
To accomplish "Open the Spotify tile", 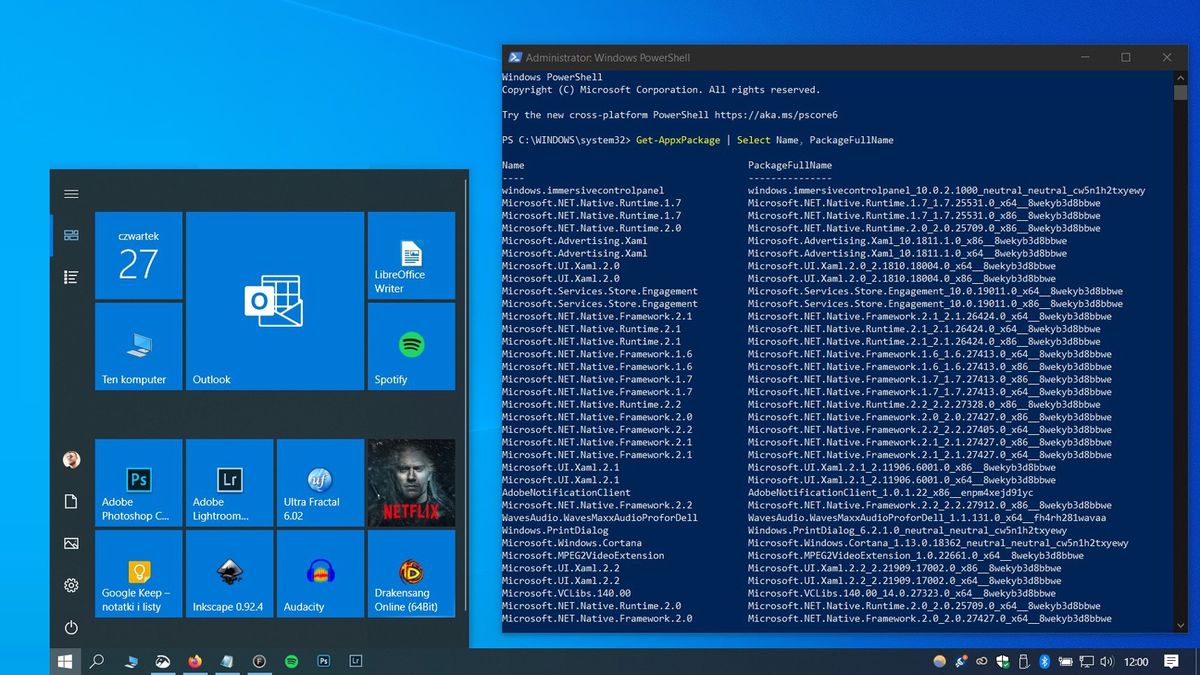I will pos(411,346).
